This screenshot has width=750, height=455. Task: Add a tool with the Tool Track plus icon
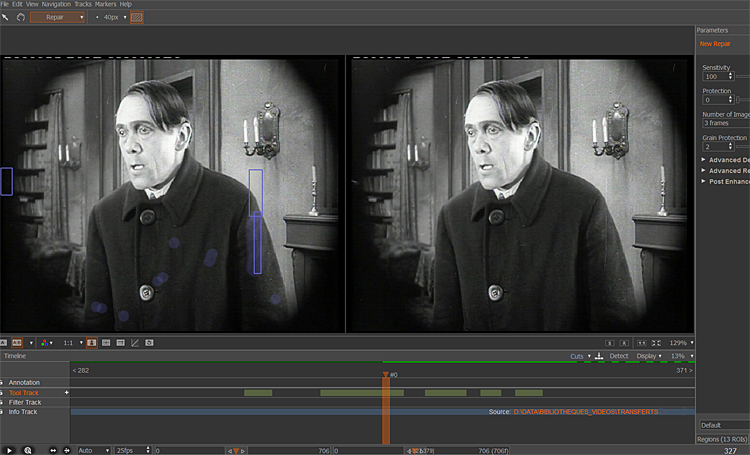66,392
